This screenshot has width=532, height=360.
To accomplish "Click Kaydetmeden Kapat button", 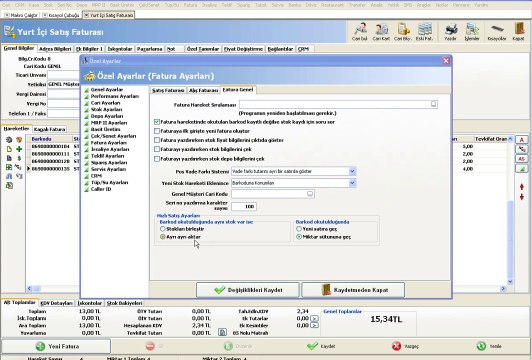I will coord(353,290).
